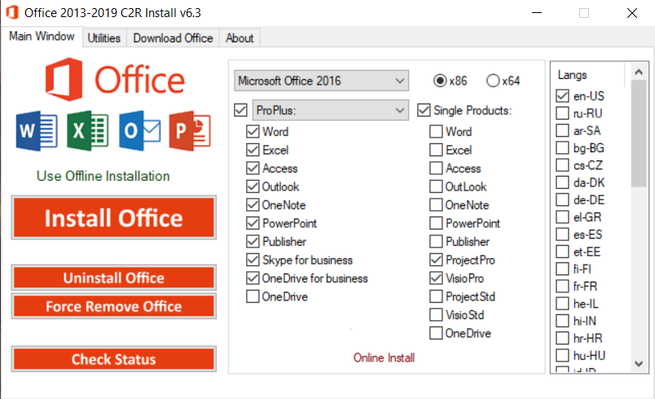Click the Excel application icon
Screen dimensions: 655x399
88,131
